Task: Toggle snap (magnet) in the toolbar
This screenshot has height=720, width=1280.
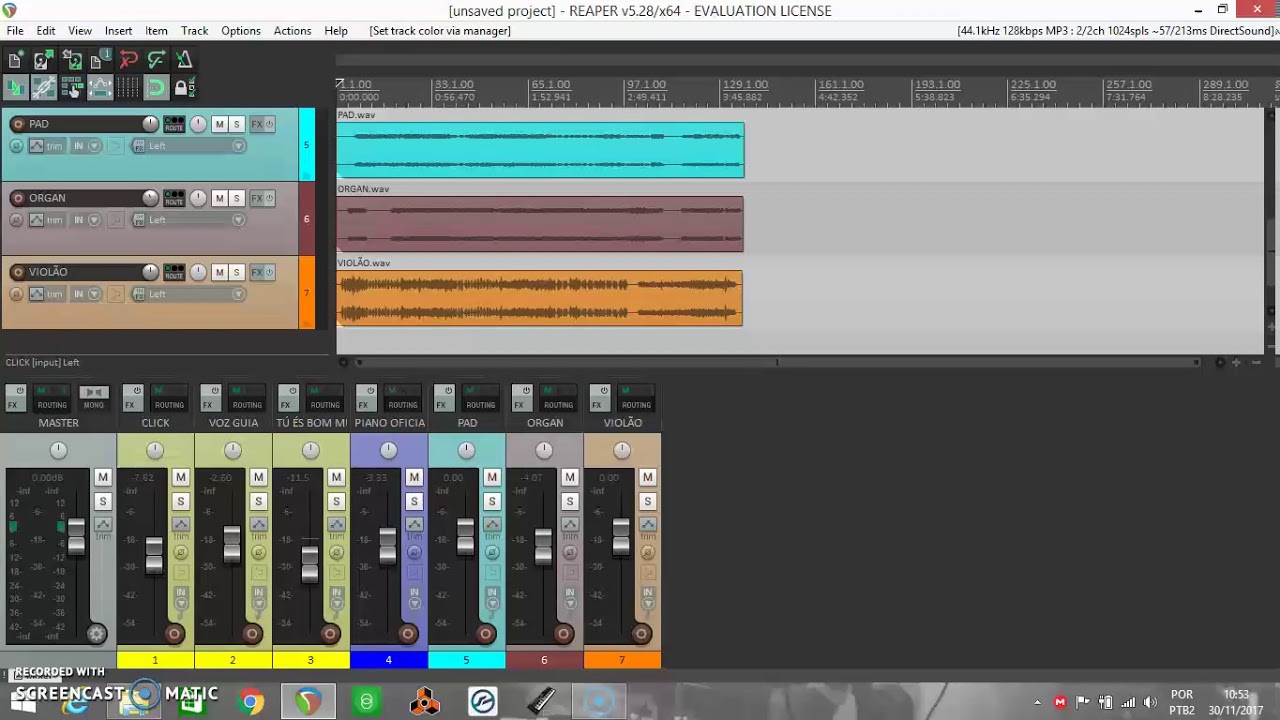Action: [x=156, y=88]
